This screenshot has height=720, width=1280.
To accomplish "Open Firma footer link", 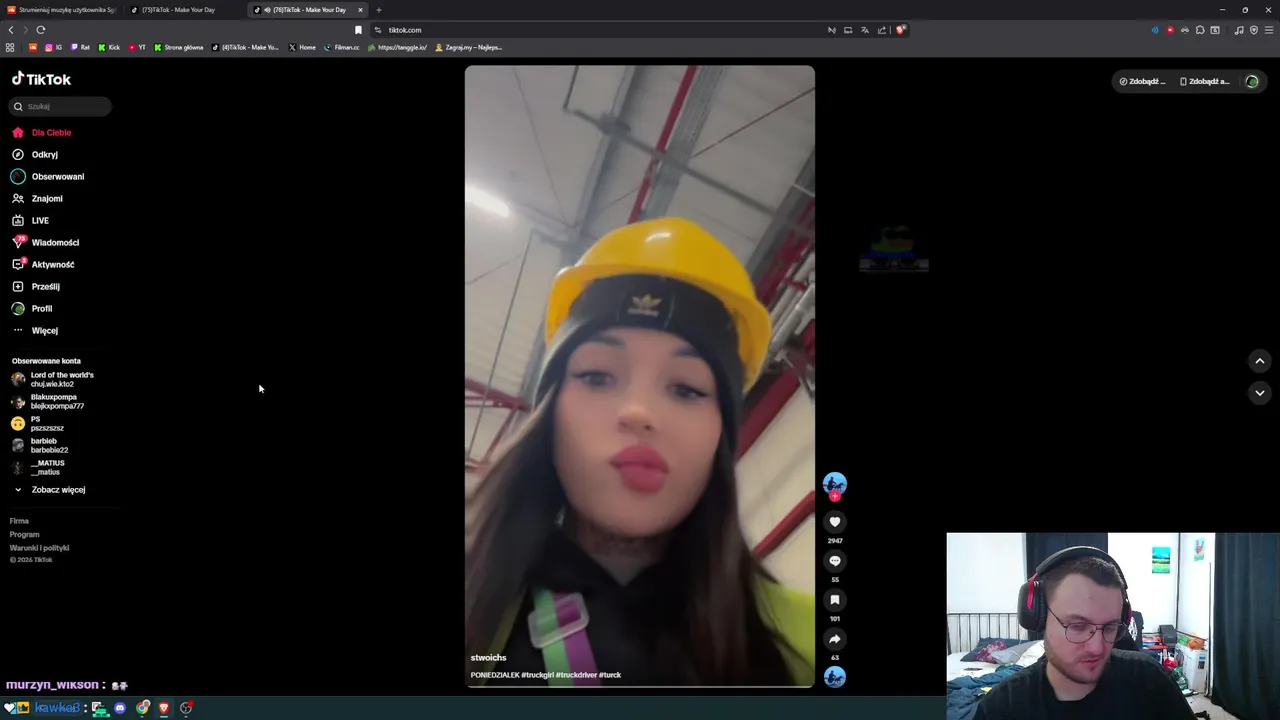I will tap(19, 521).
